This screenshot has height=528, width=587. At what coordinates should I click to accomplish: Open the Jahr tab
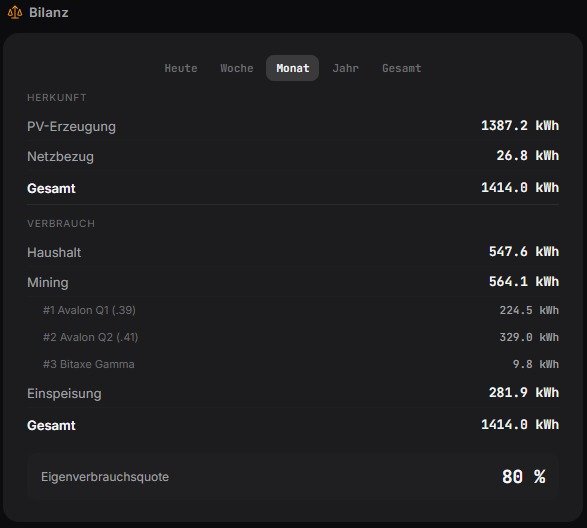click(x=345, y=68)
